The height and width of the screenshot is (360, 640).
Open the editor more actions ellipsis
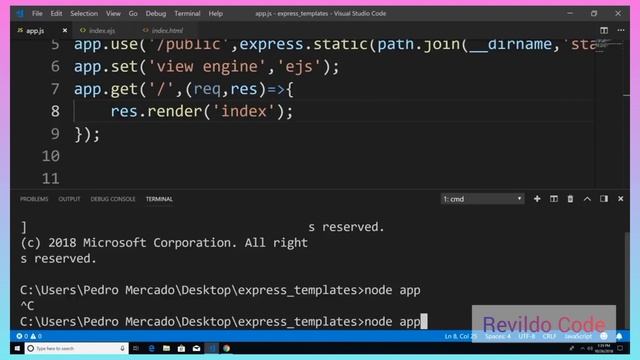(x=621, y=30)
